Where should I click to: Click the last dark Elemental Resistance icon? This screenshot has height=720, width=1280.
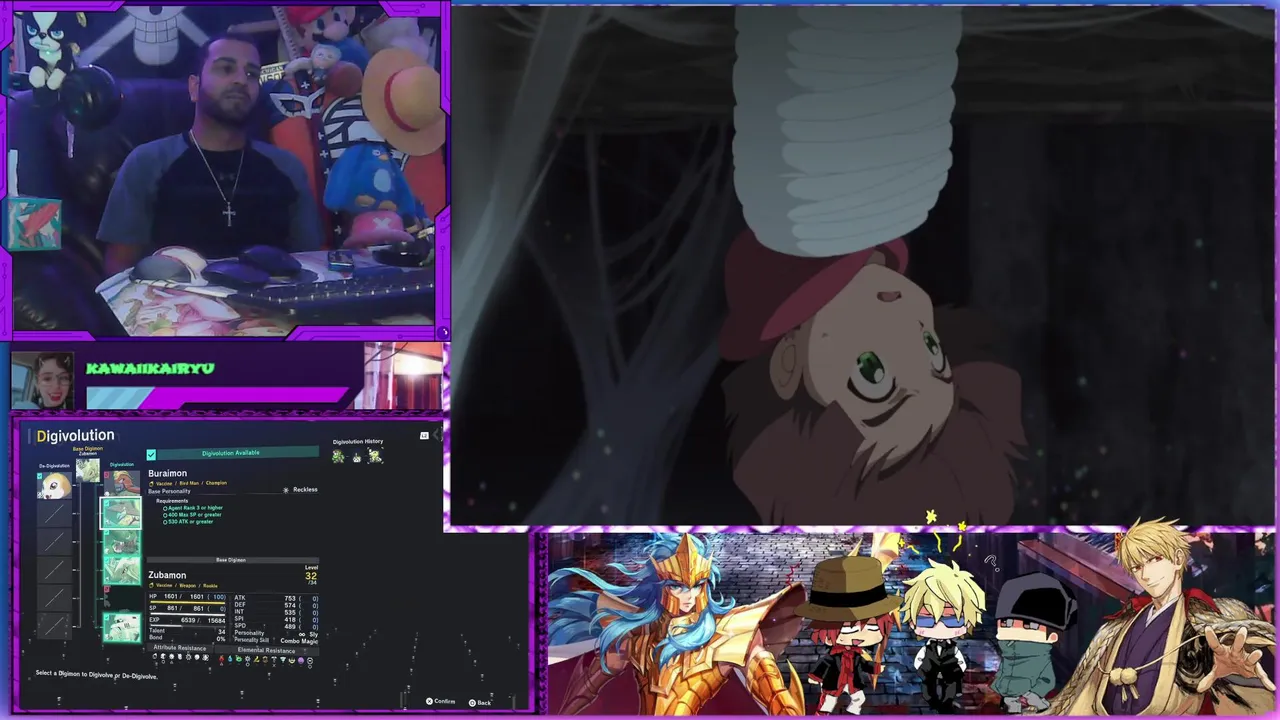310,659
